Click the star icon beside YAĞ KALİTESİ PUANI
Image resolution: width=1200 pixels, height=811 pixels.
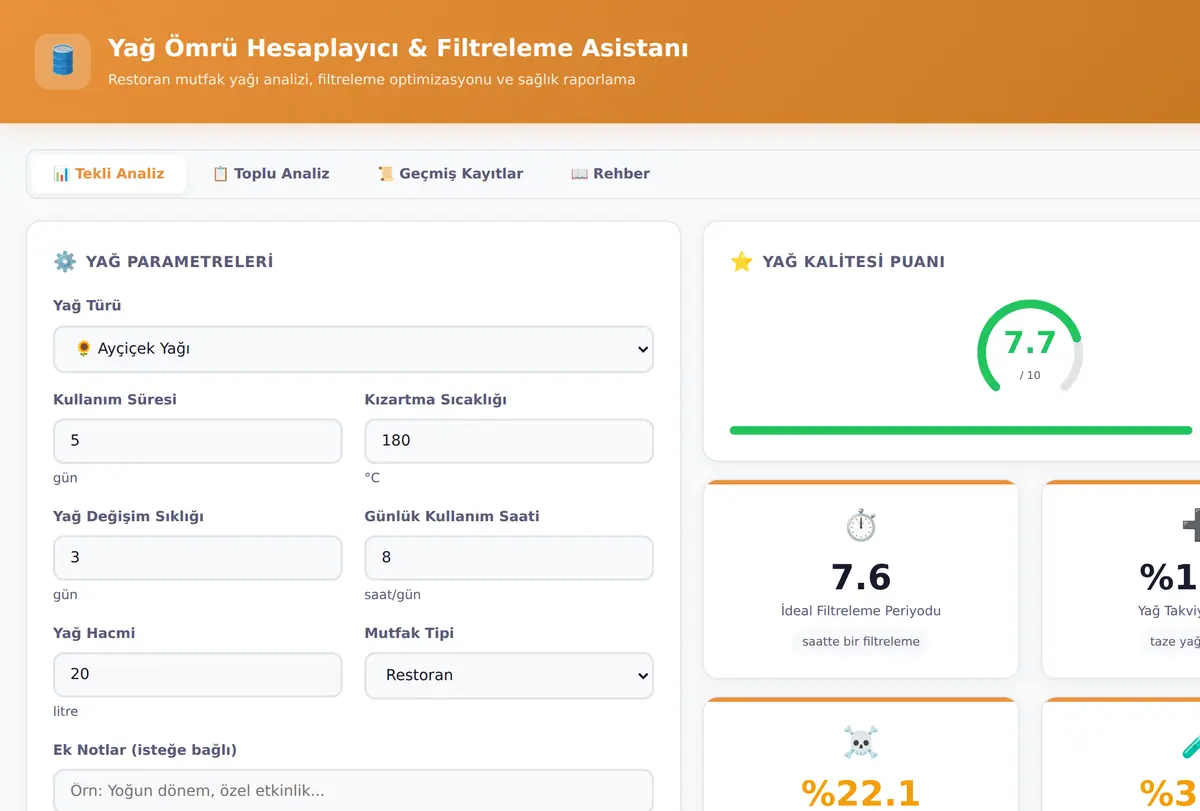[741, 262]
